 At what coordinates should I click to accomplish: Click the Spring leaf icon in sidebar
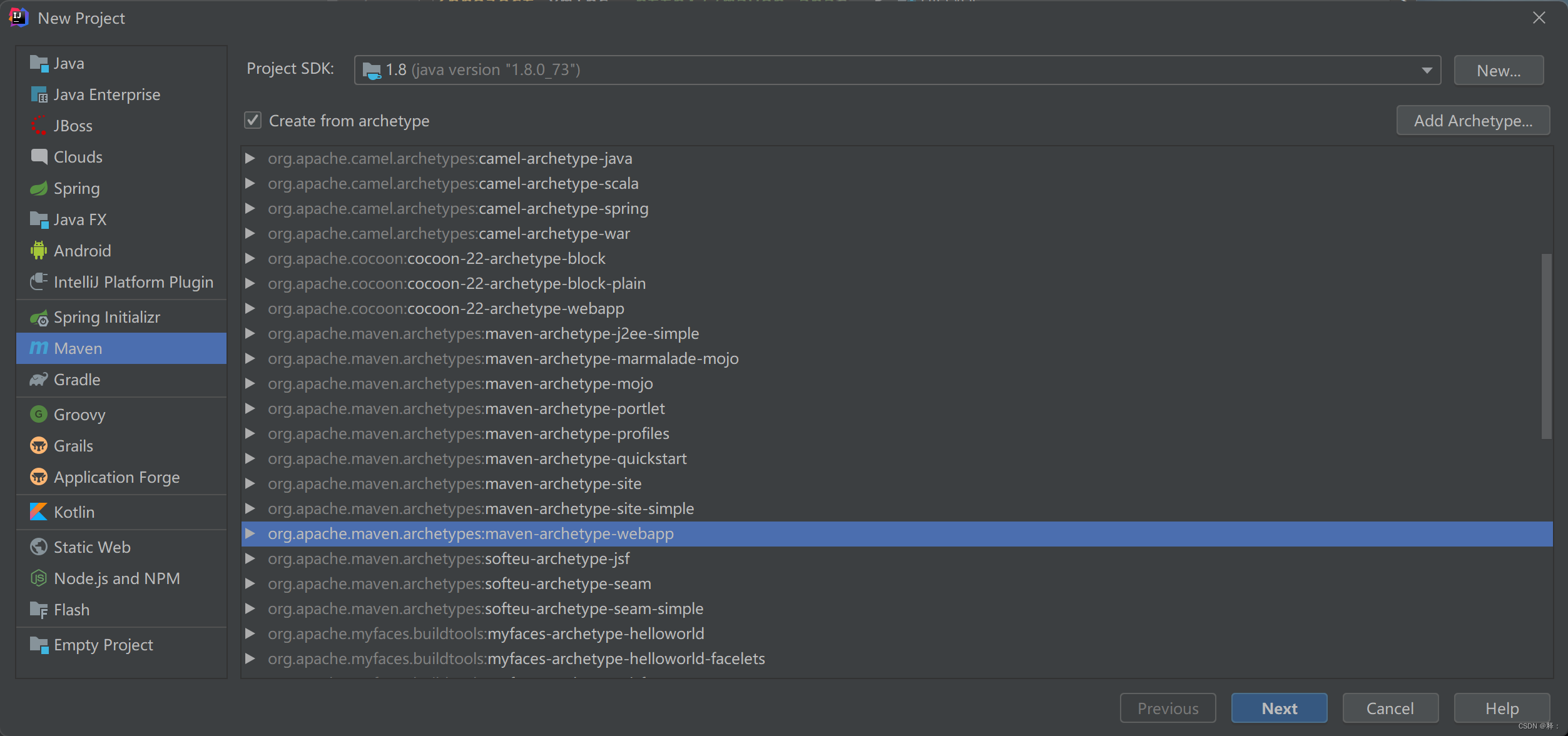[39, 188]
